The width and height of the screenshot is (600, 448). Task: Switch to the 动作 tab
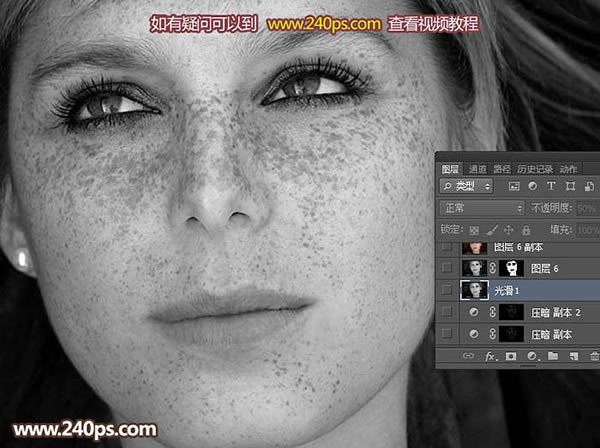pyautogui.click(x=568, y=169)
